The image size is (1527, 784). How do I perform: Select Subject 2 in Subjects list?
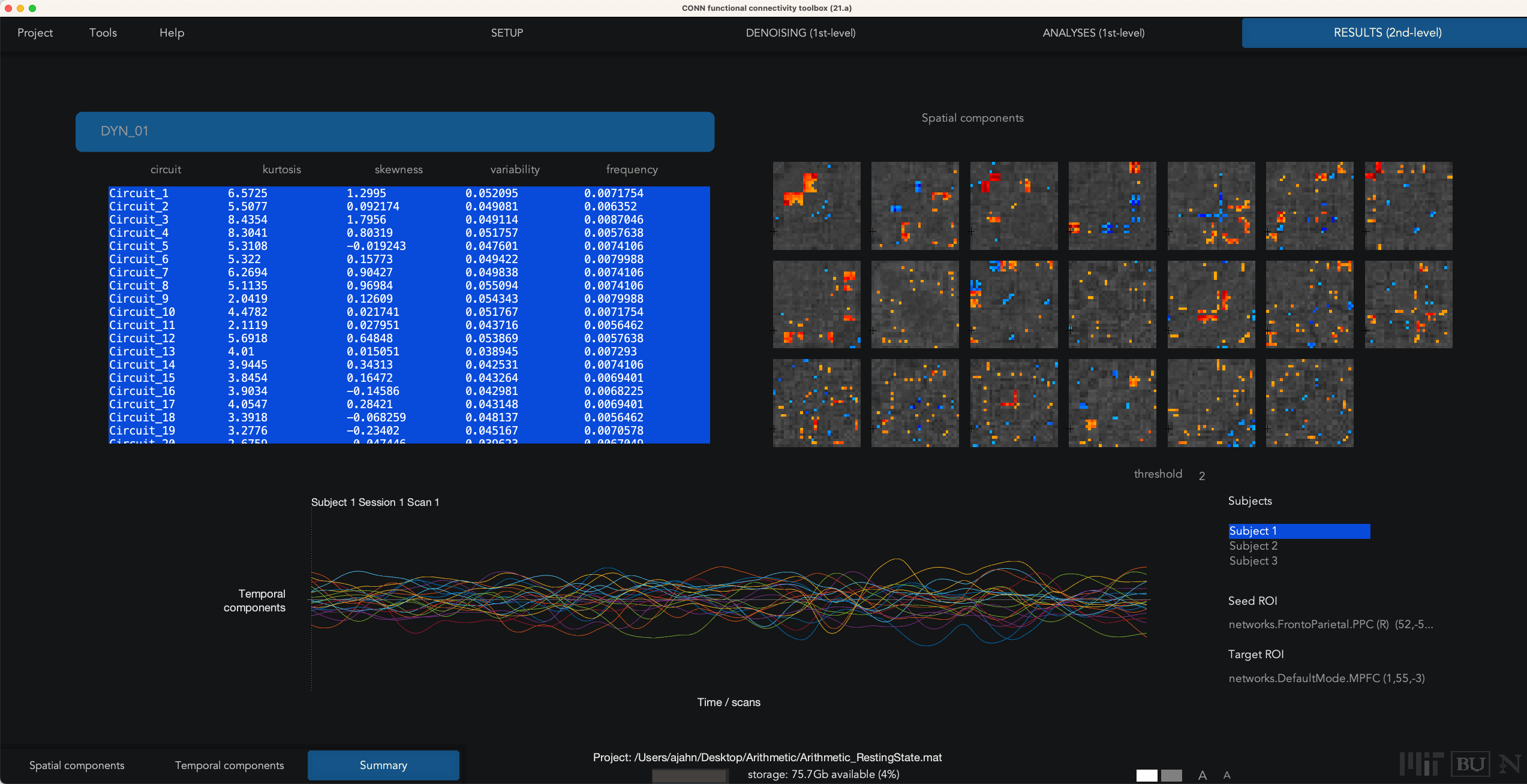pos(1254,546)
